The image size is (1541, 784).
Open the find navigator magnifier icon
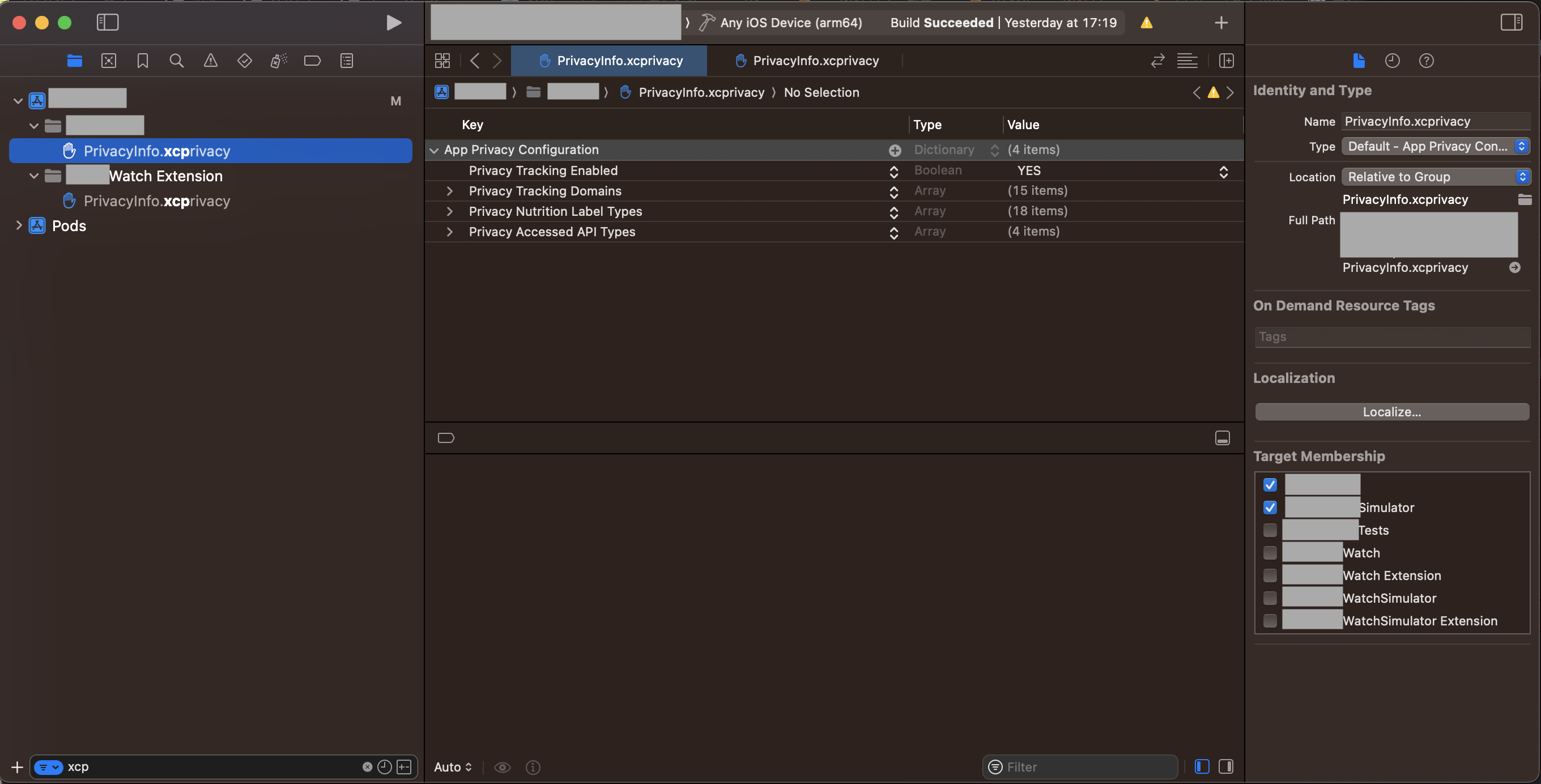click(x=176, y=61)
